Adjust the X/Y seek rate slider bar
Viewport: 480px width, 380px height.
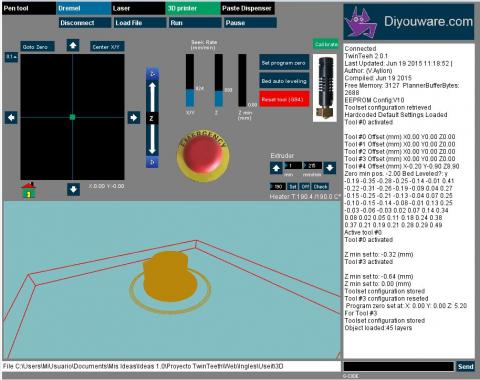(x=190, y=81)
